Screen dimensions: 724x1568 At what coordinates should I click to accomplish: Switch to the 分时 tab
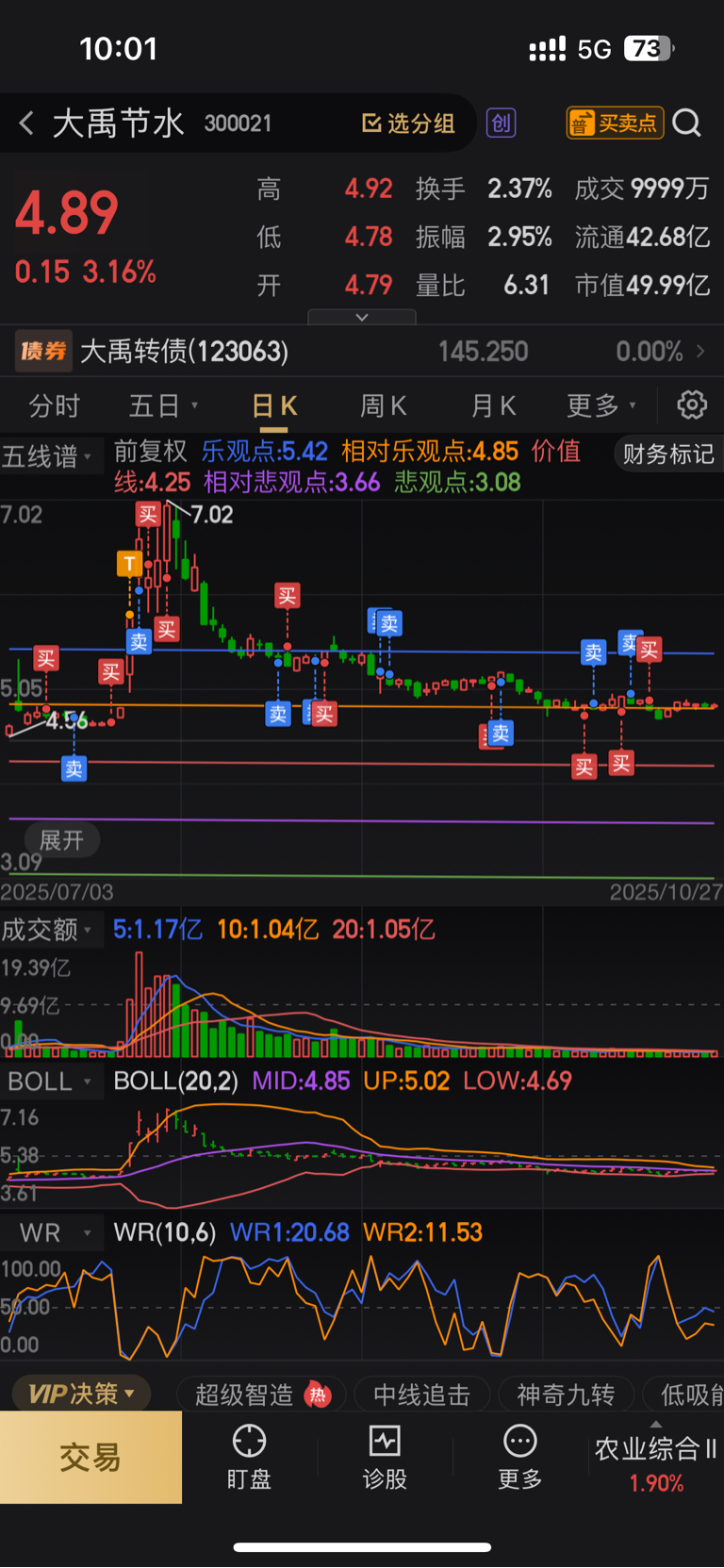(x=55, y=406)
